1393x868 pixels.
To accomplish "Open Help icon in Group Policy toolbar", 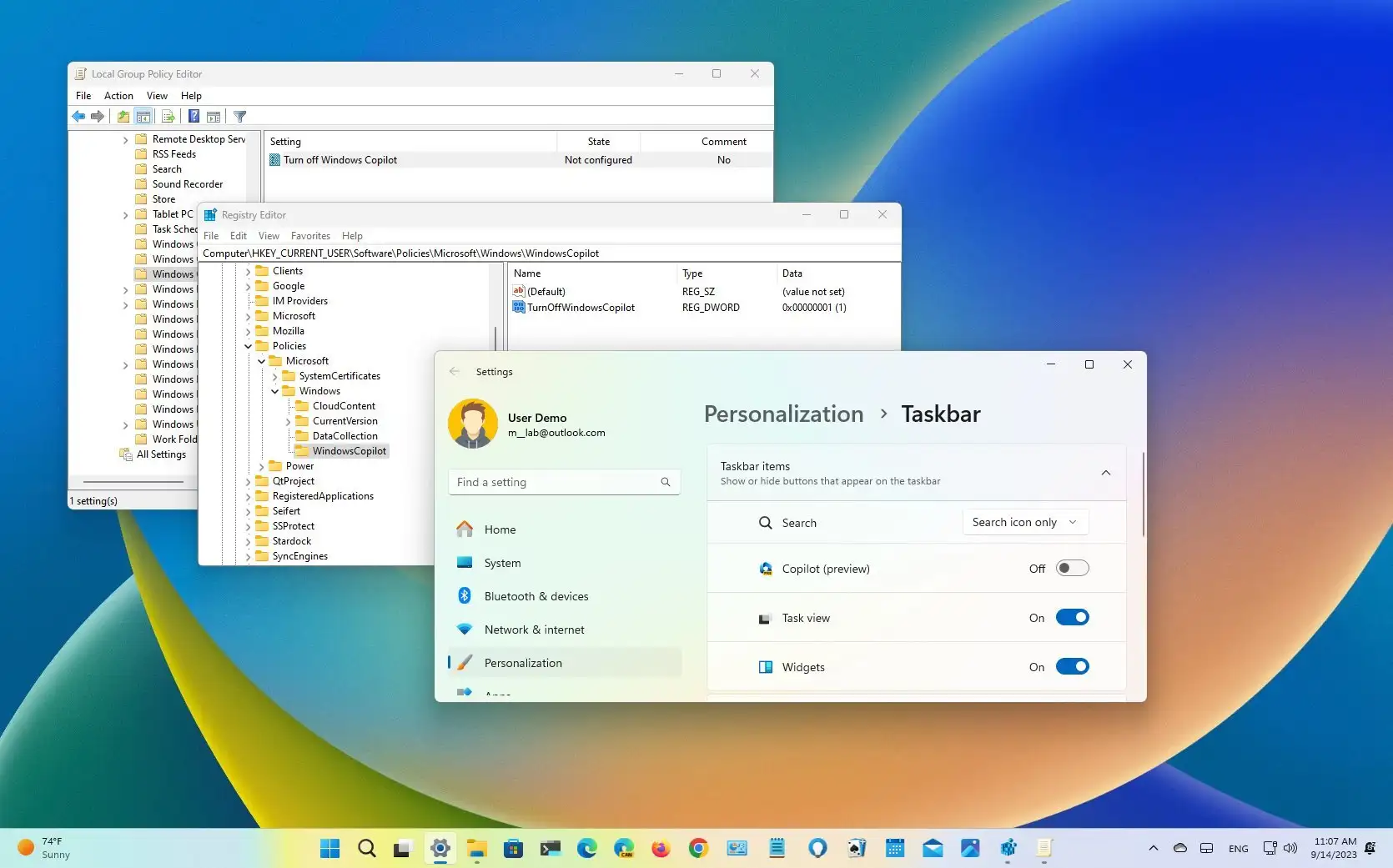I will pos(194,117).
